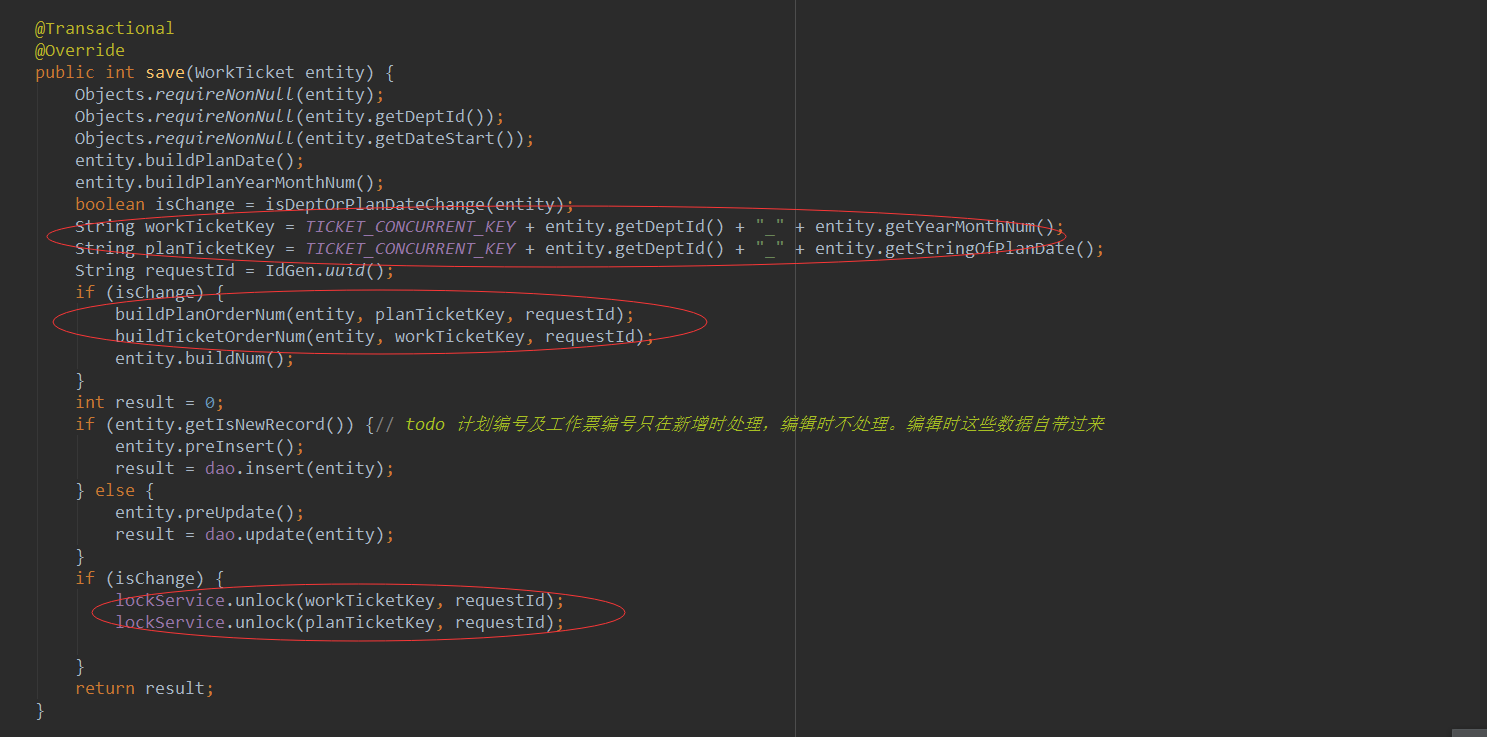Click the else keyword
The height and width of the screenshot is (737, 1487).
[x=115, y=490]
